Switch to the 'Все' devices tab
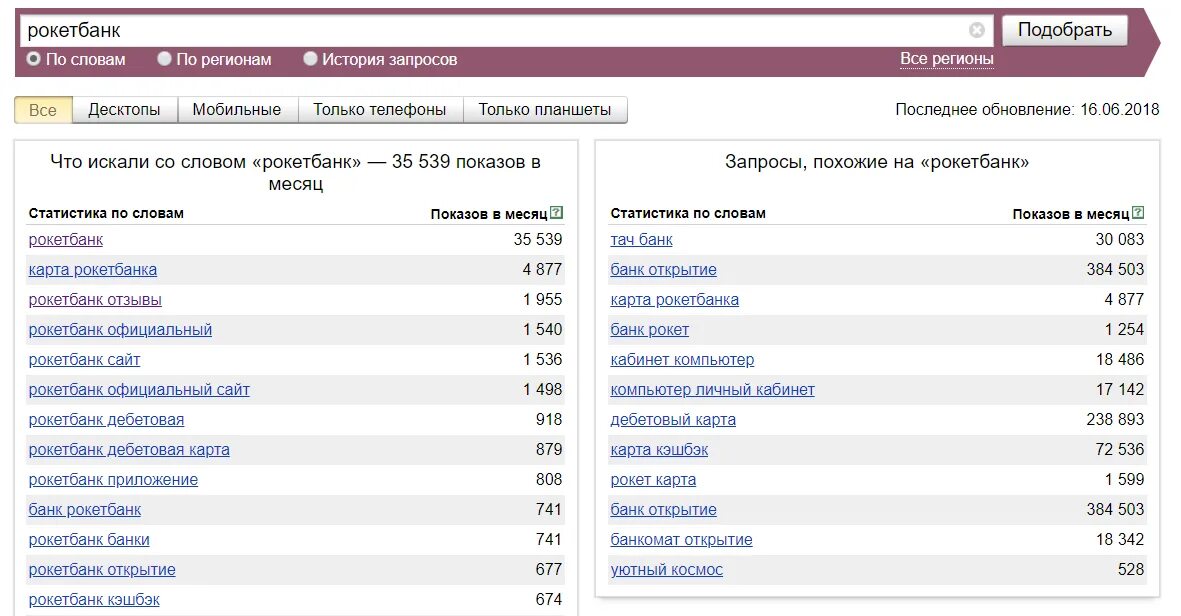This screenshot has height=616, width=1181. 43,110
